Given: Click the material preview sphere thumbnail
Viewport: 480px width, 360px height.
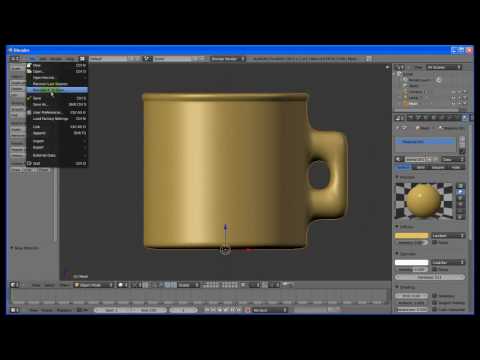Looking at the screenshot, I should click(x=424, y=201).
